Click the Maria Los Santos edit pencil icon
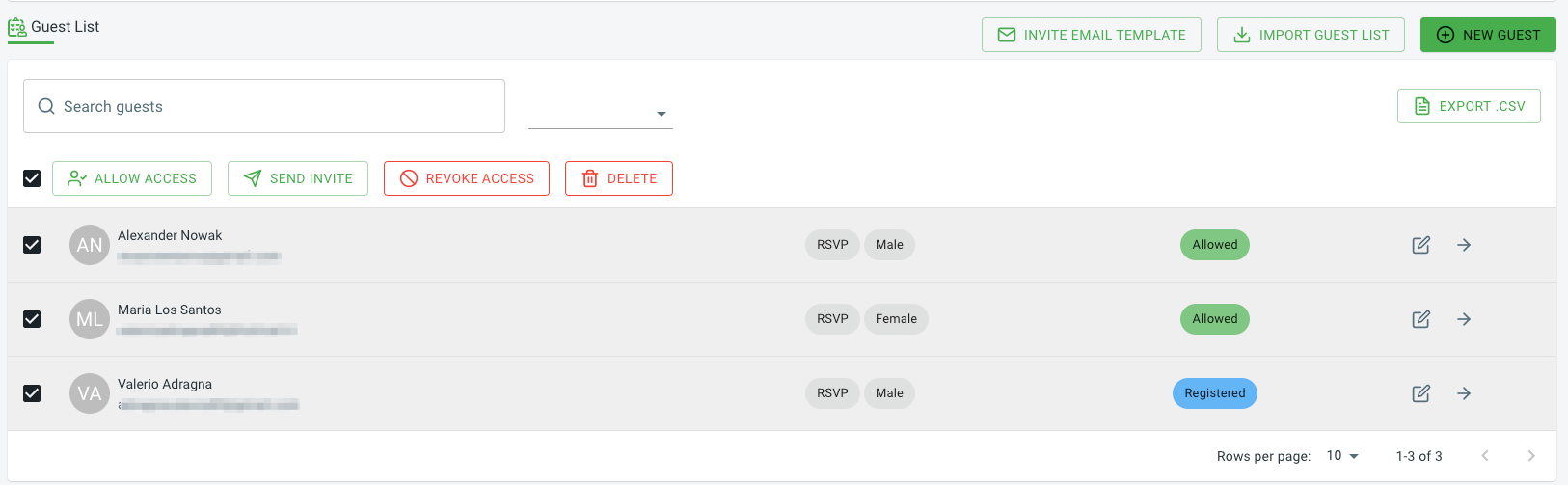 point(1421,319)
